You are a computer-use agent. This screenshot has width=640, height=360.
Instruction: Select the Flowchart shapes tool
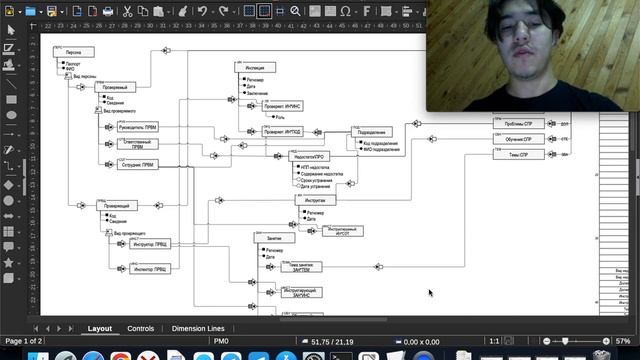coord(9,231)
